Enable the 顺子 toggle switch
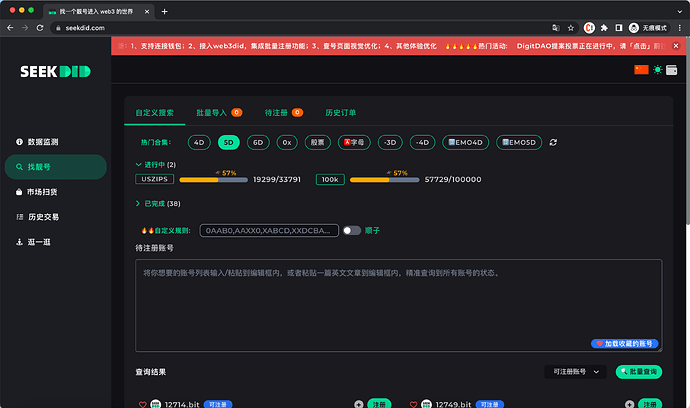The width and height of the screenshot is (690, 408). click(x=352, y=230)
